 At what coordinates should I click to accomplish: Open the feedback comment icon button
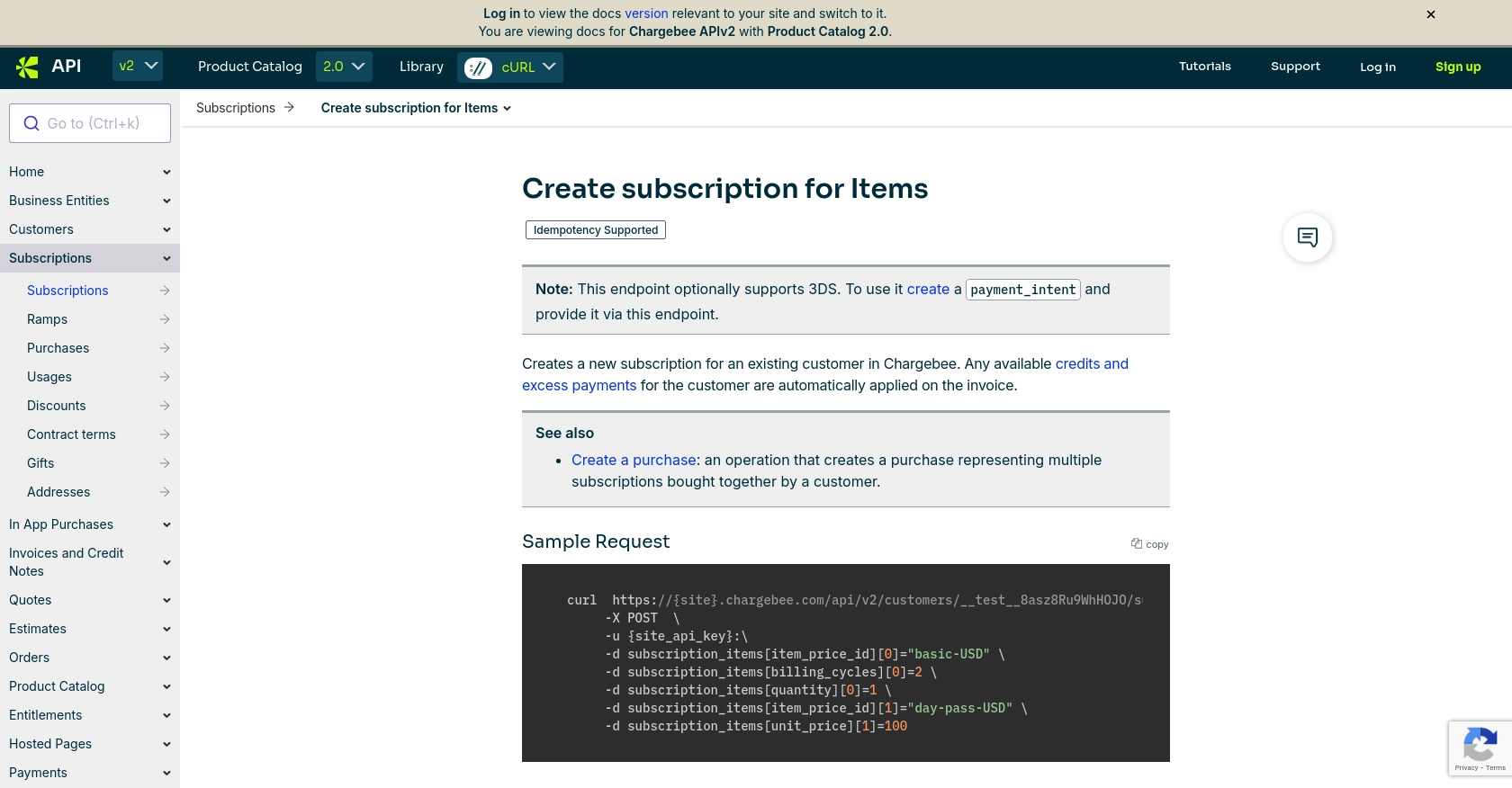pos(1308,237)
